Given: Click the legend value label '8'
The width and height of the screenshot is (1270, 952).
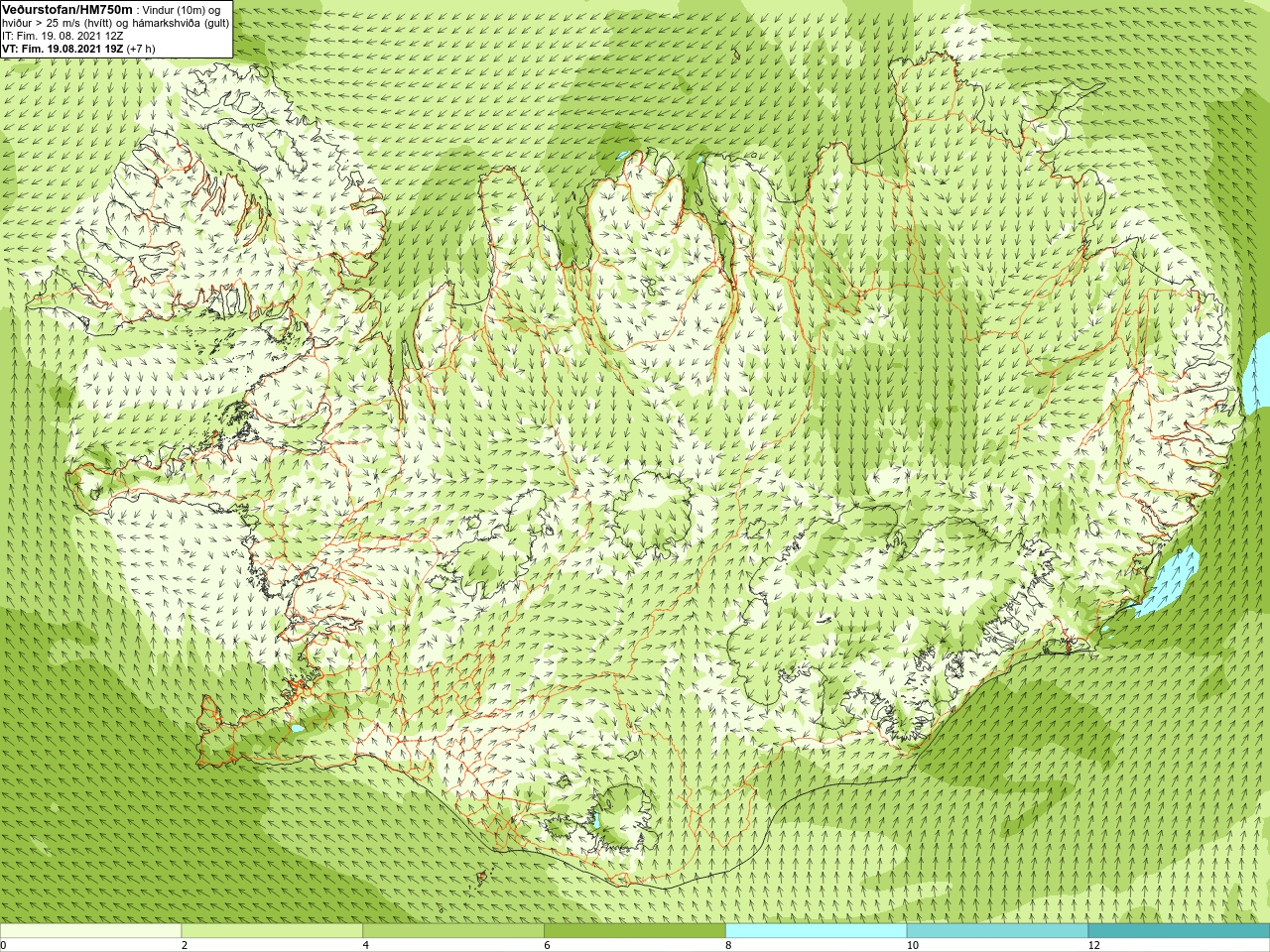Looking at the screenshot, I should point(728,945).
